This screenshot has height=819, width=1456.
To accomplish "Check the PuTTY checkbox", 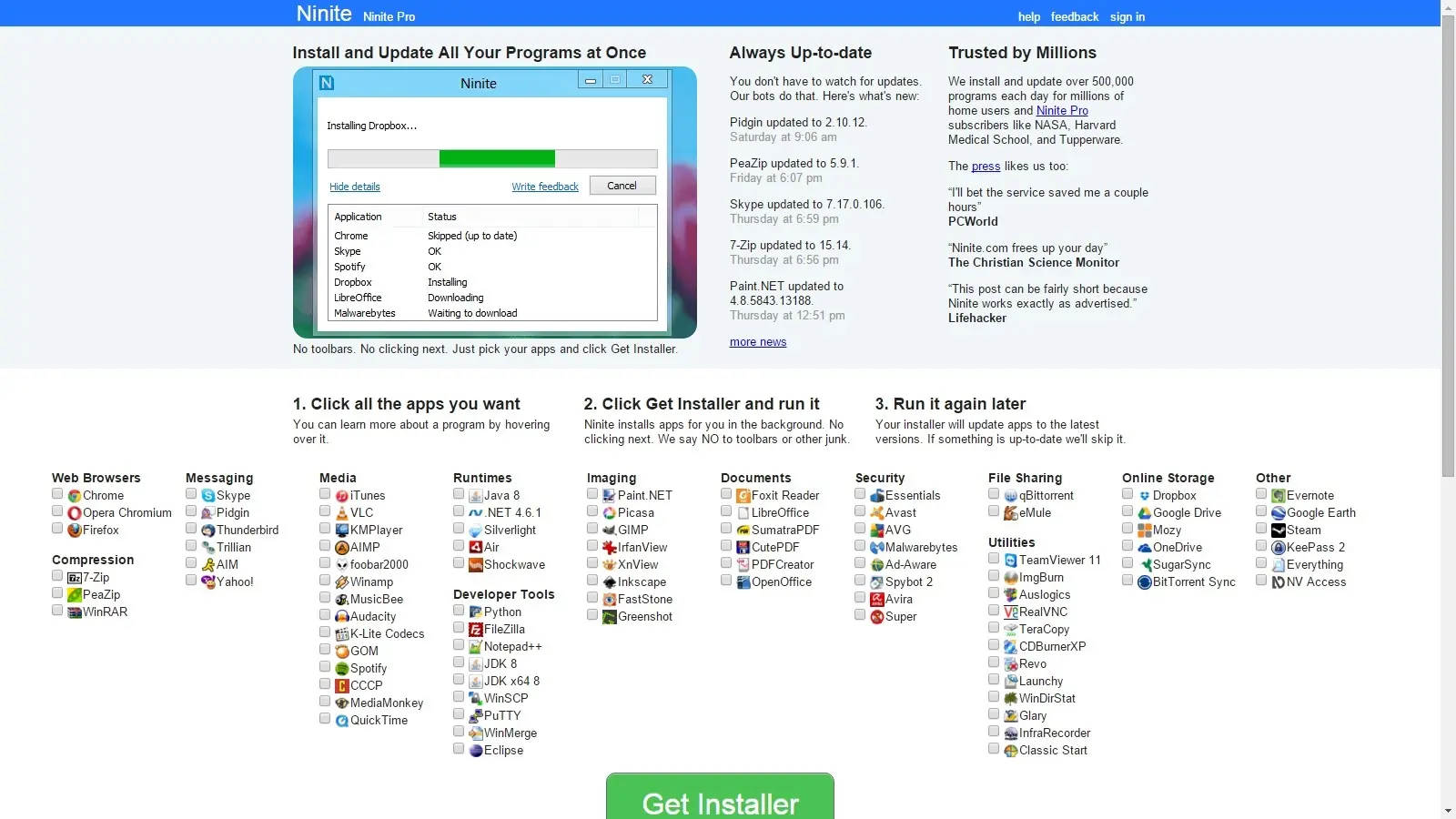I will 459,714.
